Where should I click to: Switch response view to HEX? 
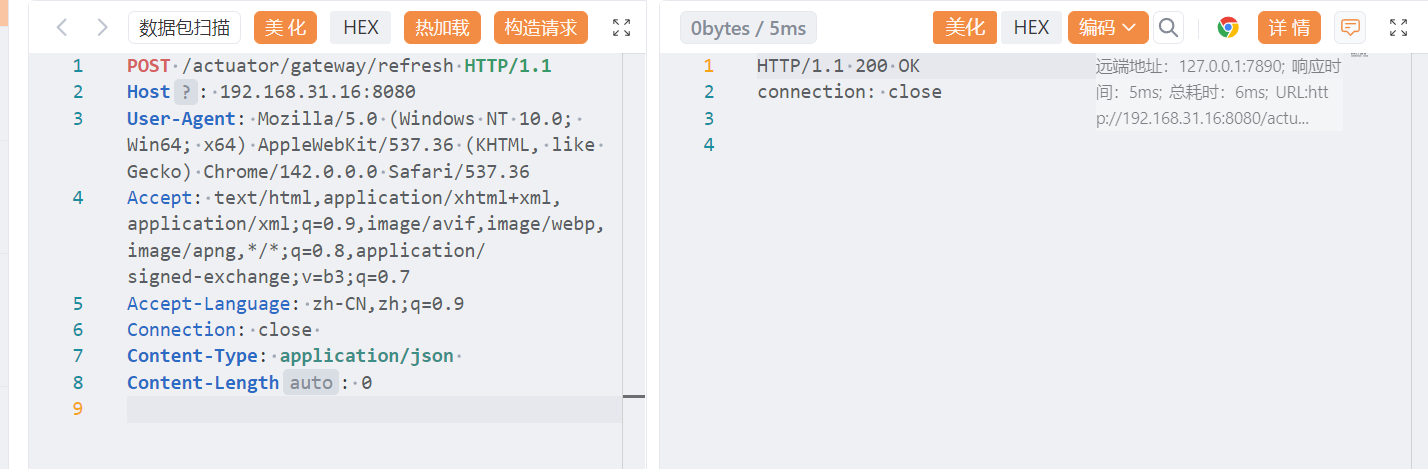click(1031, 28)
